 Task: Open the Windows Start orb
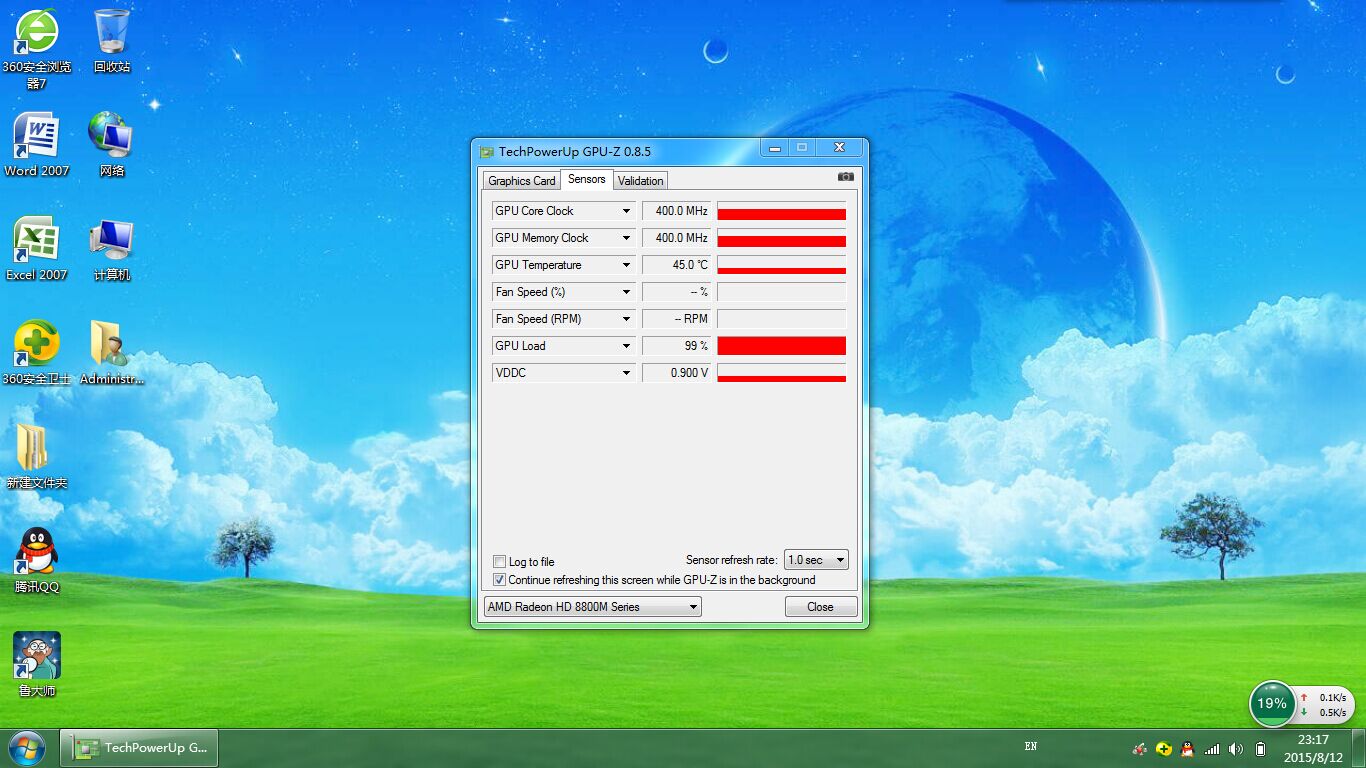(x=27, y=747)
